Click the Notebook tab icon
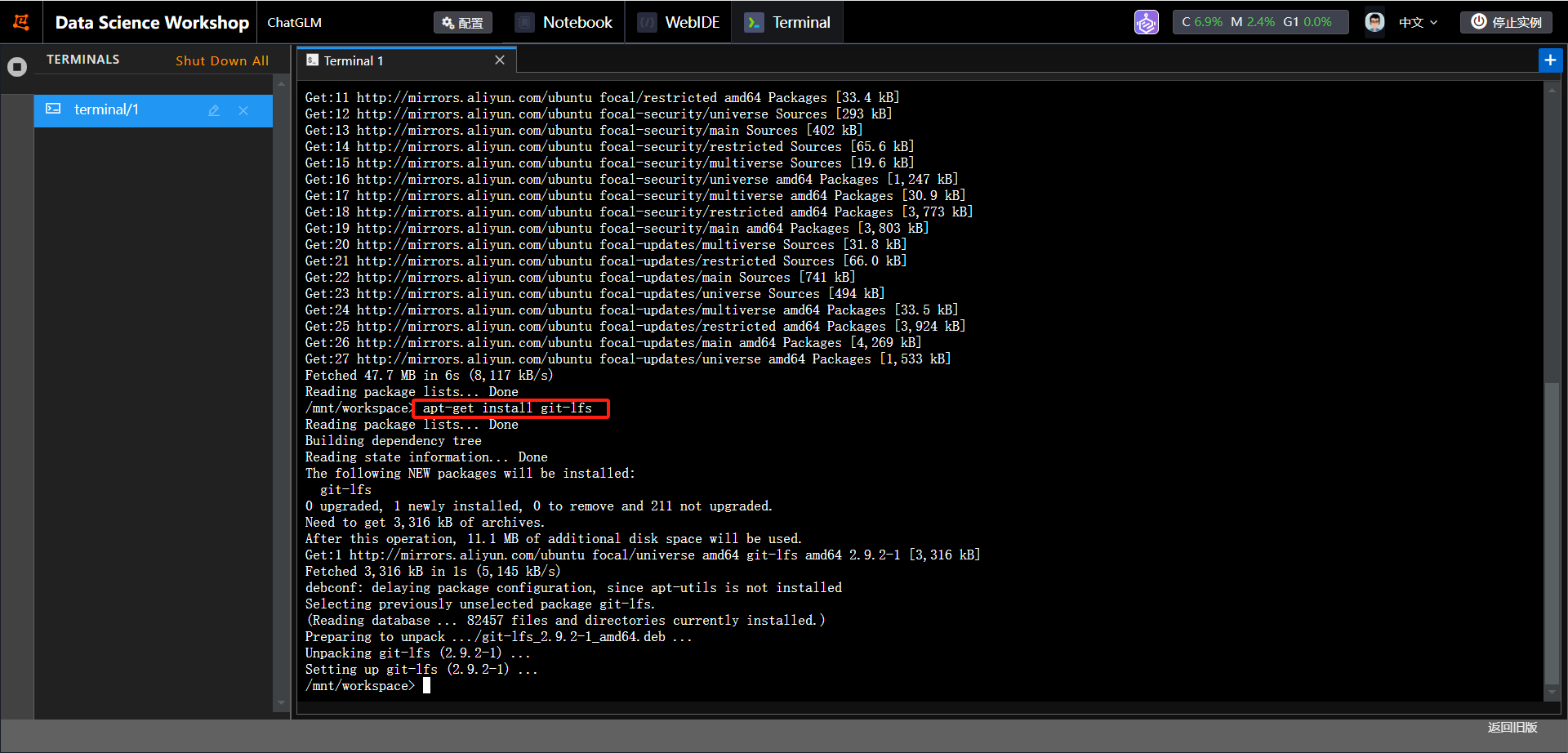The height and width of the screenshot is (753, 1568). point(525,23)
